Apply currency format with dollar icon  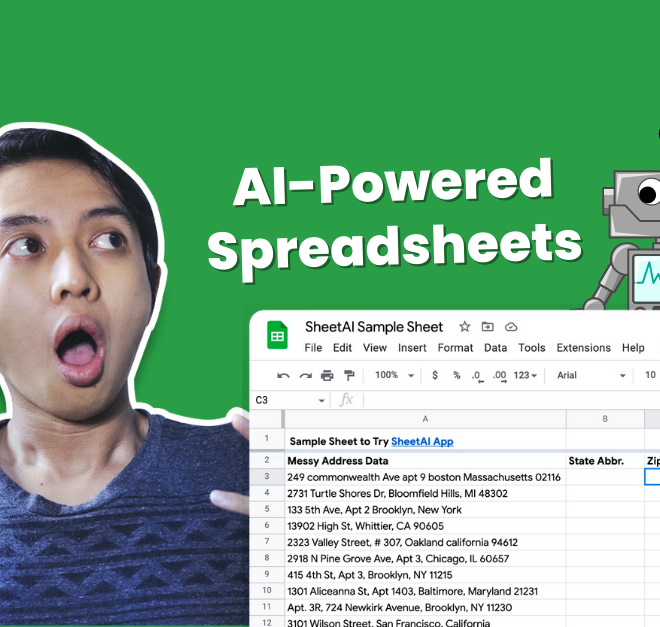point(435,376)
